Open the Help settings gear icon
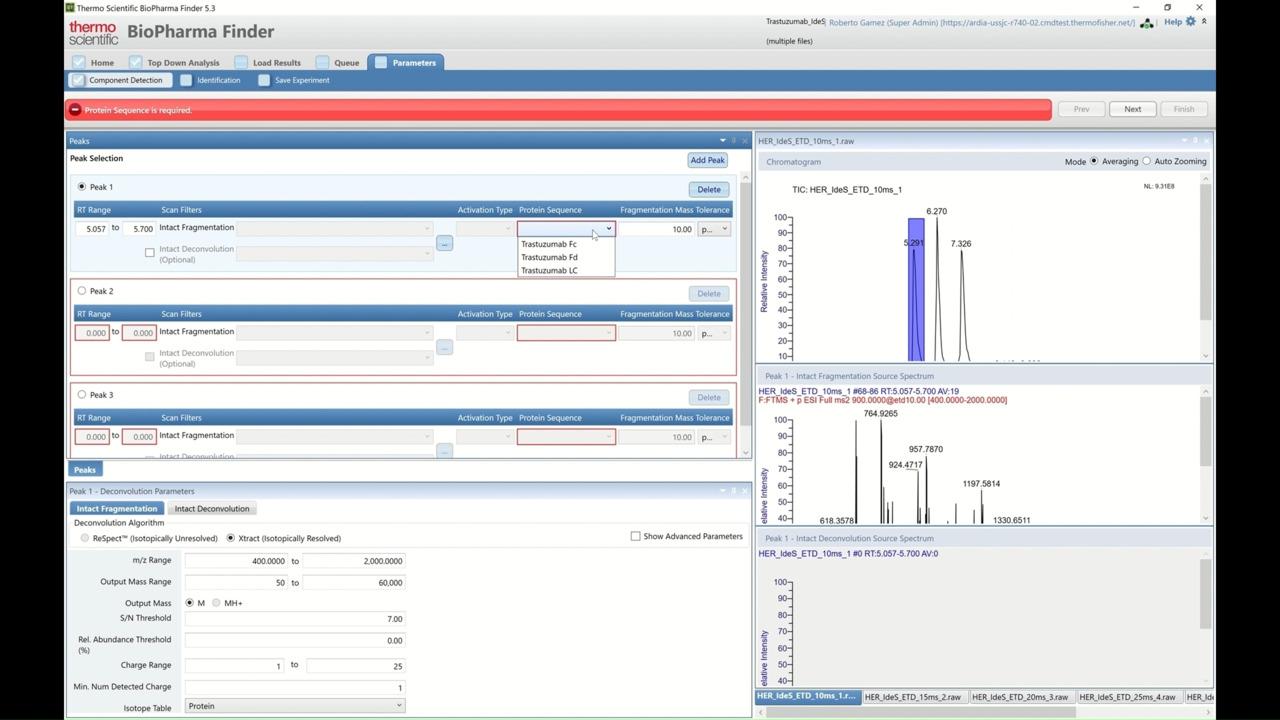This screenshot has height=720, width=1280. tap(1190, 22)
